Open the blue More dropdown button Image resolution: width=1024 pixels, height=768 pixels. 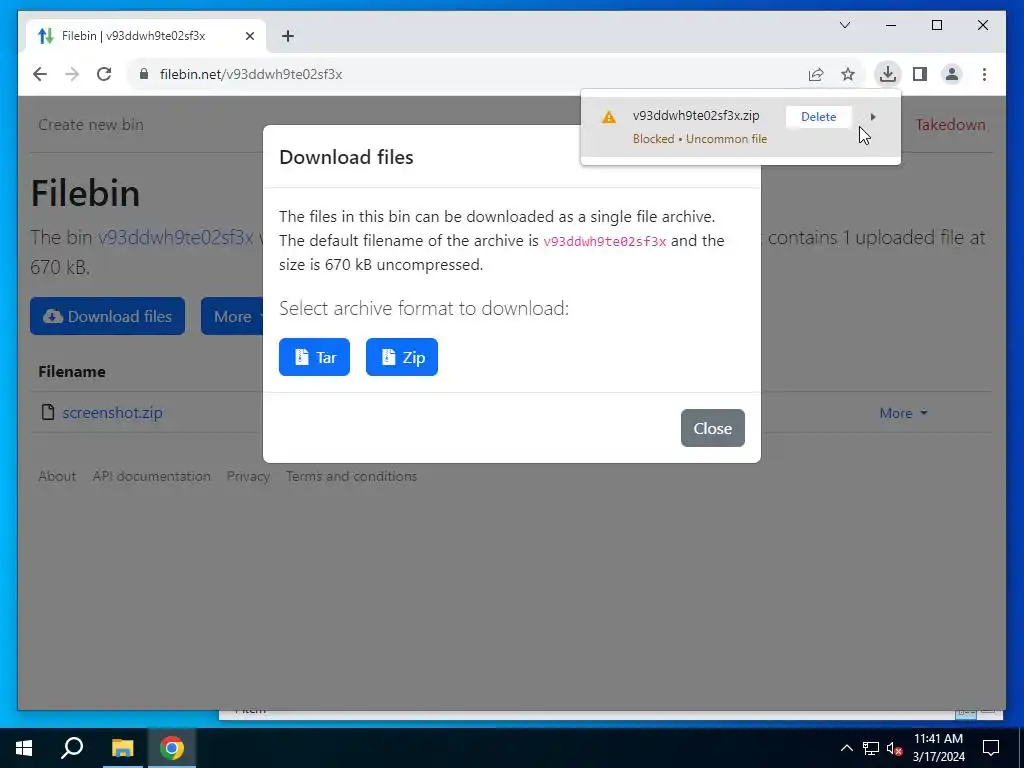(x=232, y=316)
